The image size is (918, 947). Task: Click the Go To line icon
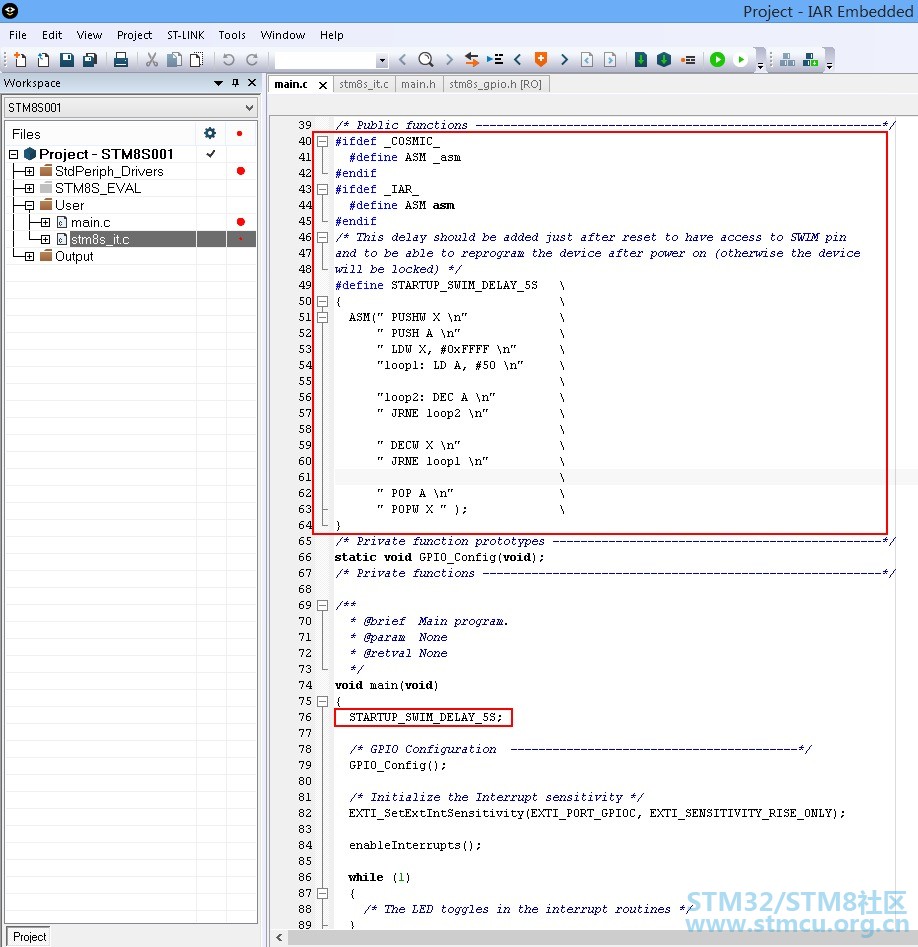click(495, 59)
